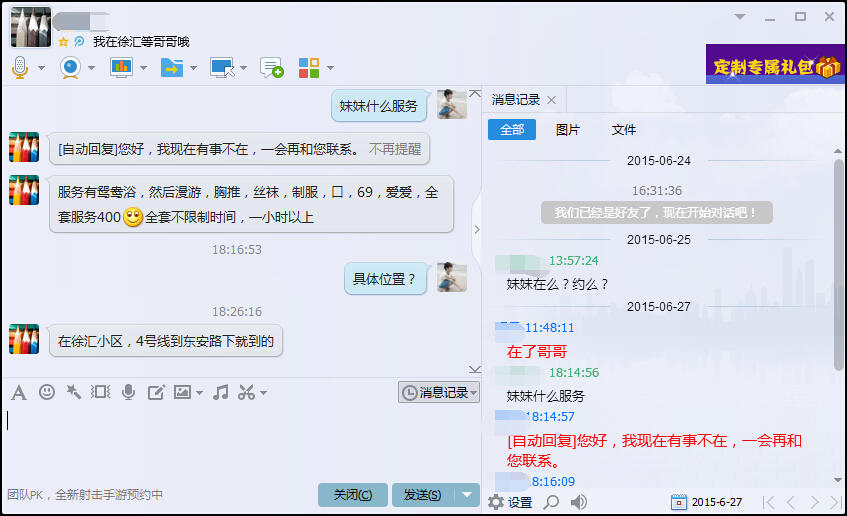Close the 消息记录 tab
The height and width of the screenshot is (516, 847).
[552, 100]
